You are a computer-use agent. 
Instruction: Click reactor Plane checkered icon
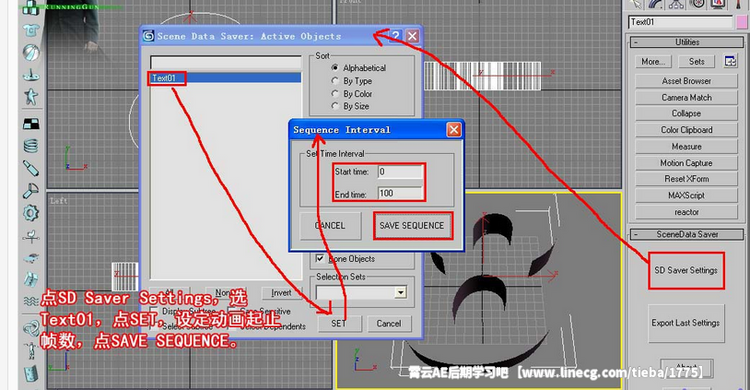(31, 123)
